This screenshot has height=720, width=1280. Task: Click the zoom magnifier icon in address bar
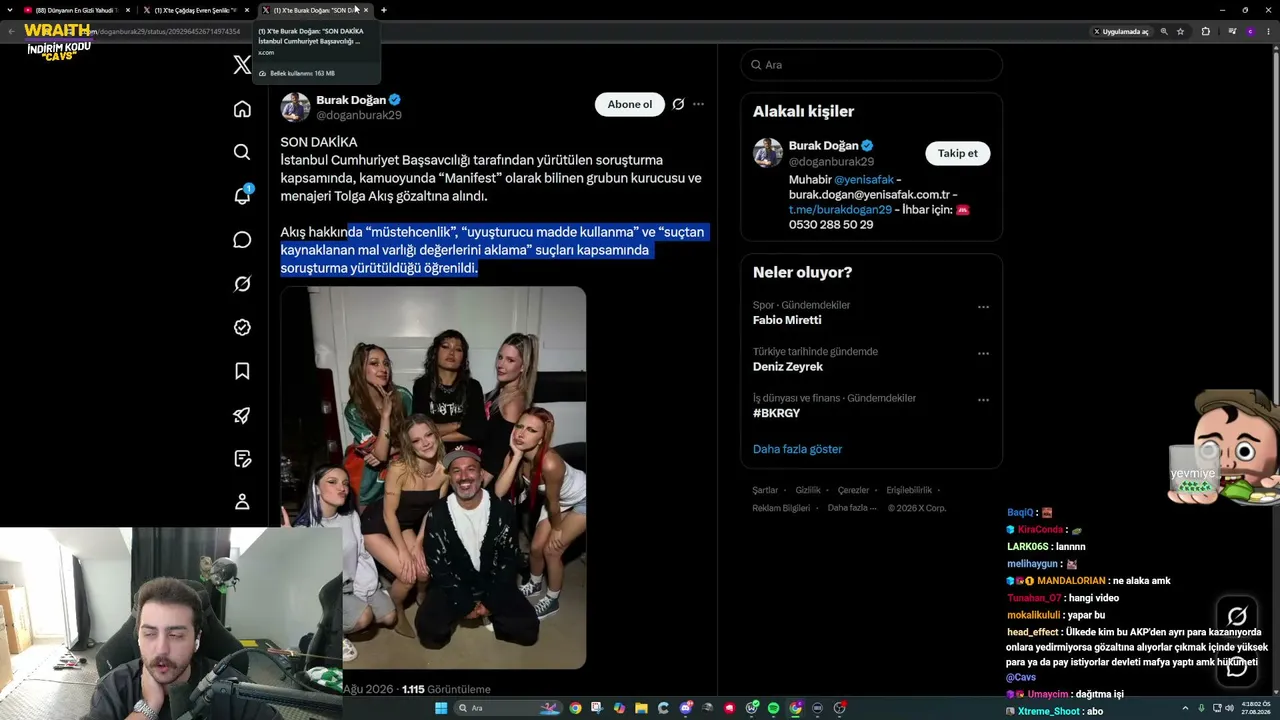(1164, 31)
